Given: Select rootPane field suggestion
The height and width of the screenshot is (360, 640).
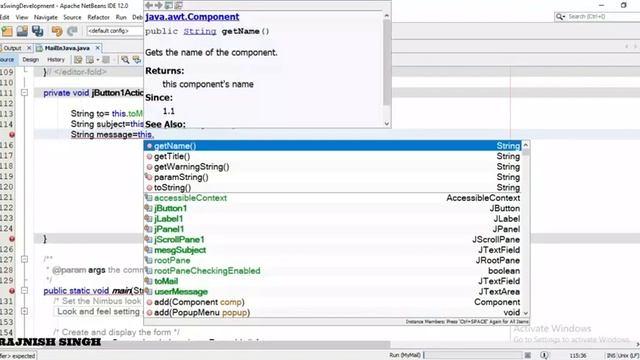Looking at the screenshot, I should tap(333, 260).
